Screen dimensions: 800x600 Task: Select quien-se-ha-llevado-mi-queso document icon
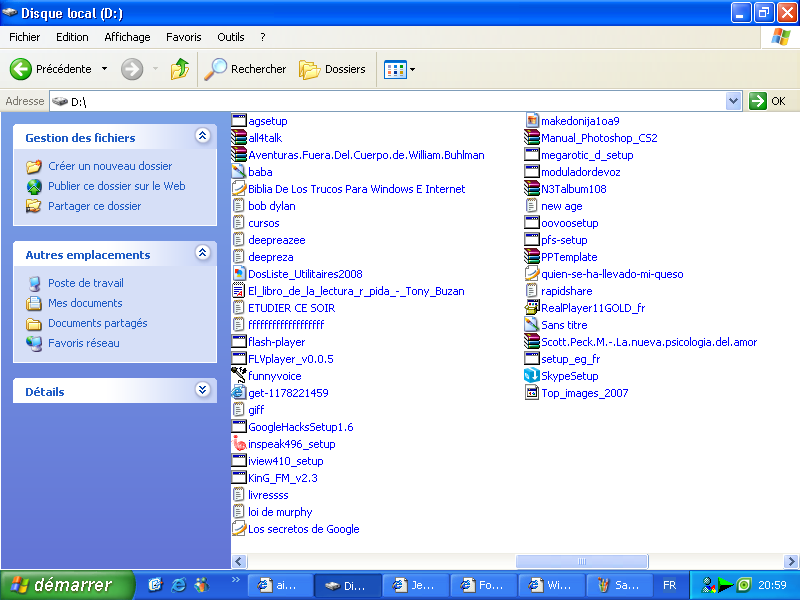pos(532,273)
